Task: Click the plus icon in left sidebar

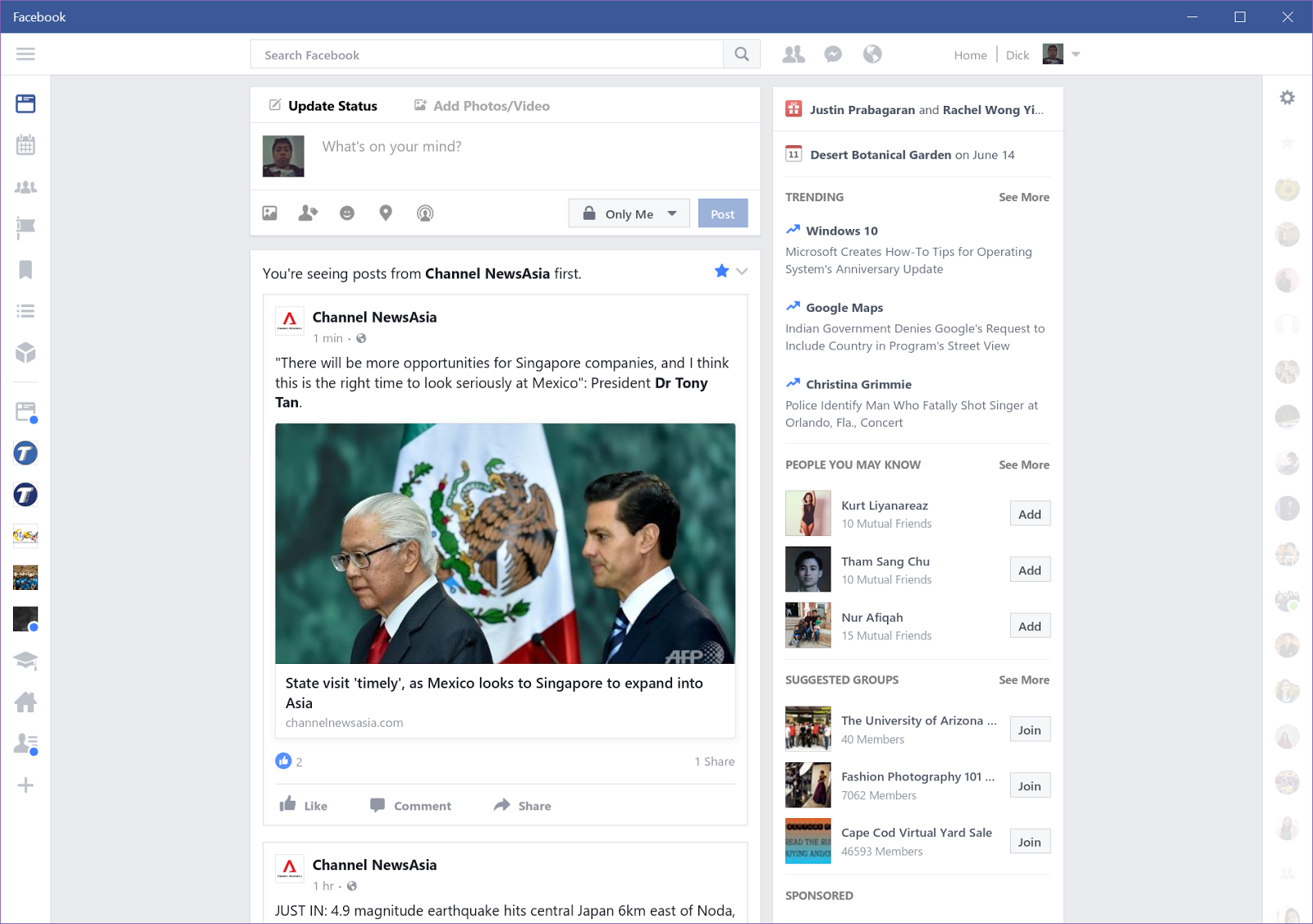Action: click(25, 785)
